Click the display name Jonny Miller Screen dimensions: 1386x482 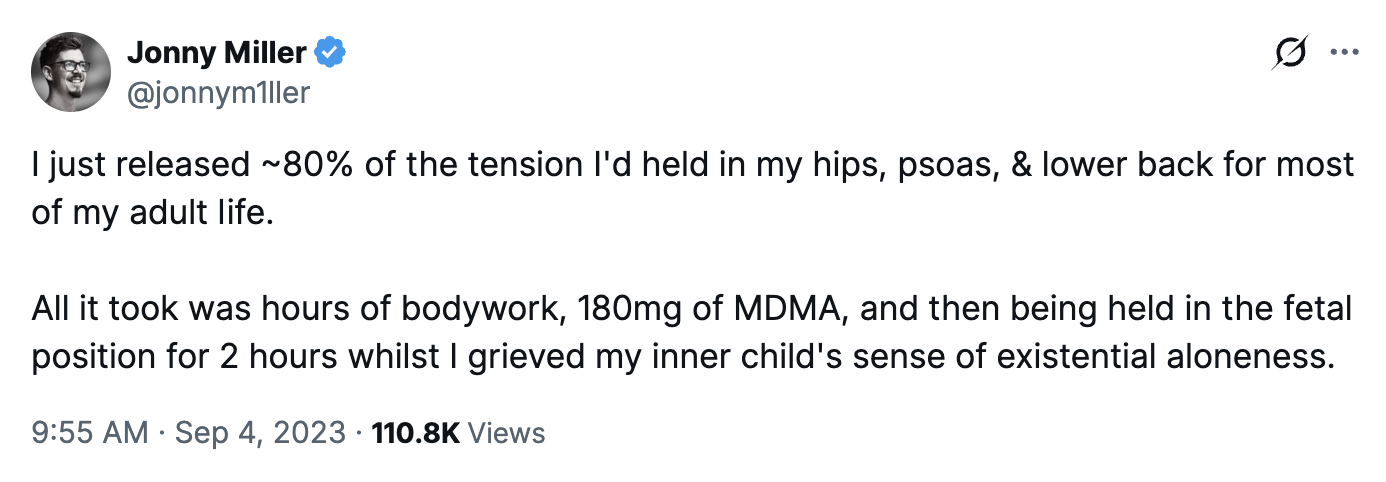217,53
